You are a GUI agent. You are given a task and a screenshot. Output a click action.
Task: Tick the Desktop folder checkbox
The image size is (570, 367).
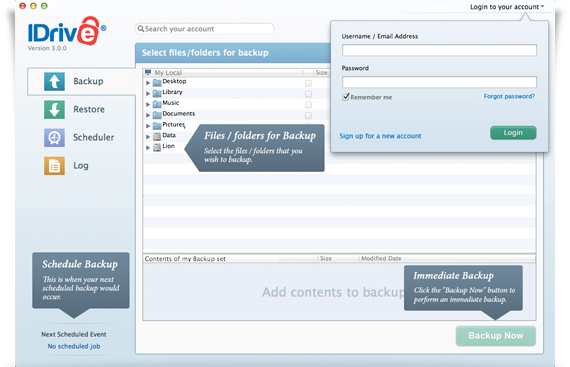click(x=308, y=83)
